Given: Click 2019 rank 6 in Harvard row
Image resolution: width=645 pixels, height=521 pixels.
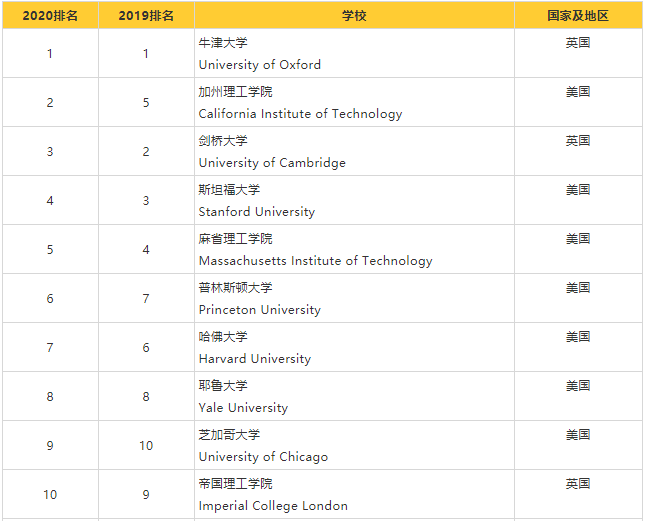Looking at the screenshot, I should point(146,347).
